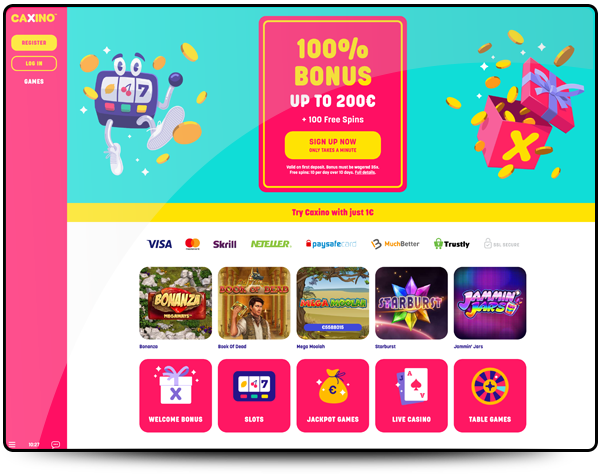Click the Log In button

pos(34,64)
